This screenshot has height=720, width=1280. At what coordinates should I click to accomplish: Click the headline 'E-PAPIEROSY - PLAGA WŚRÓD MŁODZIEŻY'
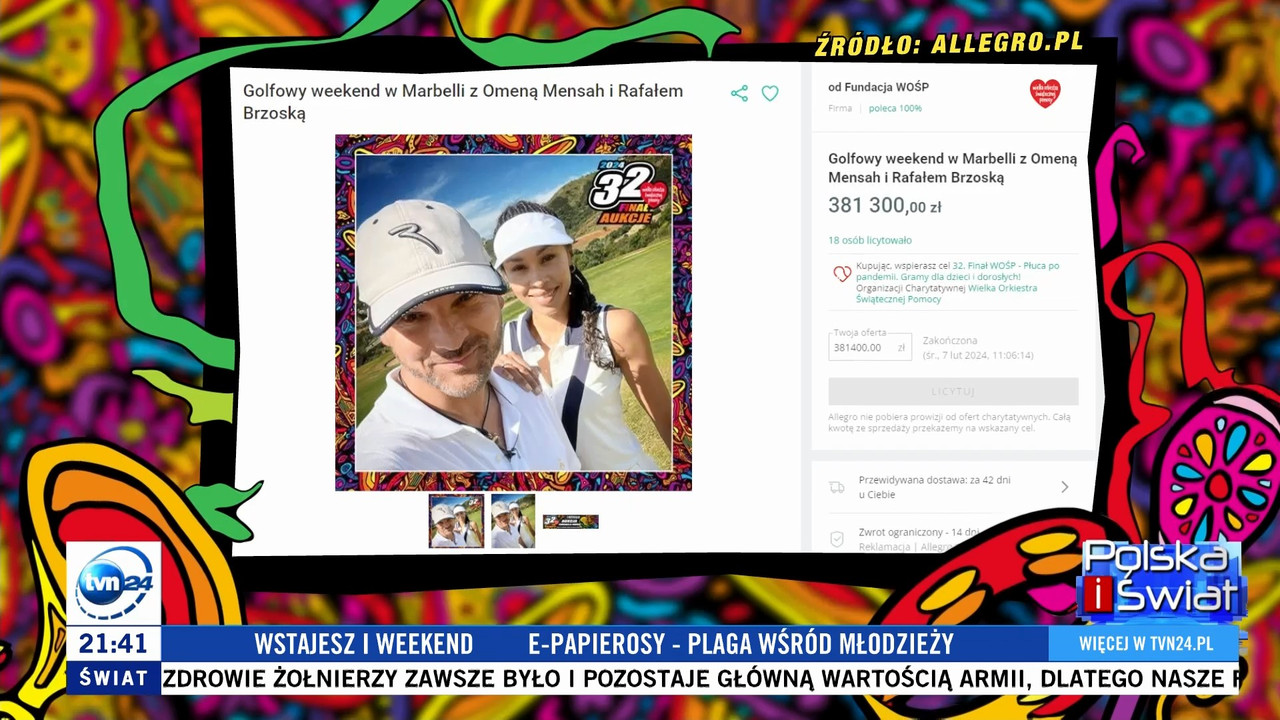click(x=741, y=643)
